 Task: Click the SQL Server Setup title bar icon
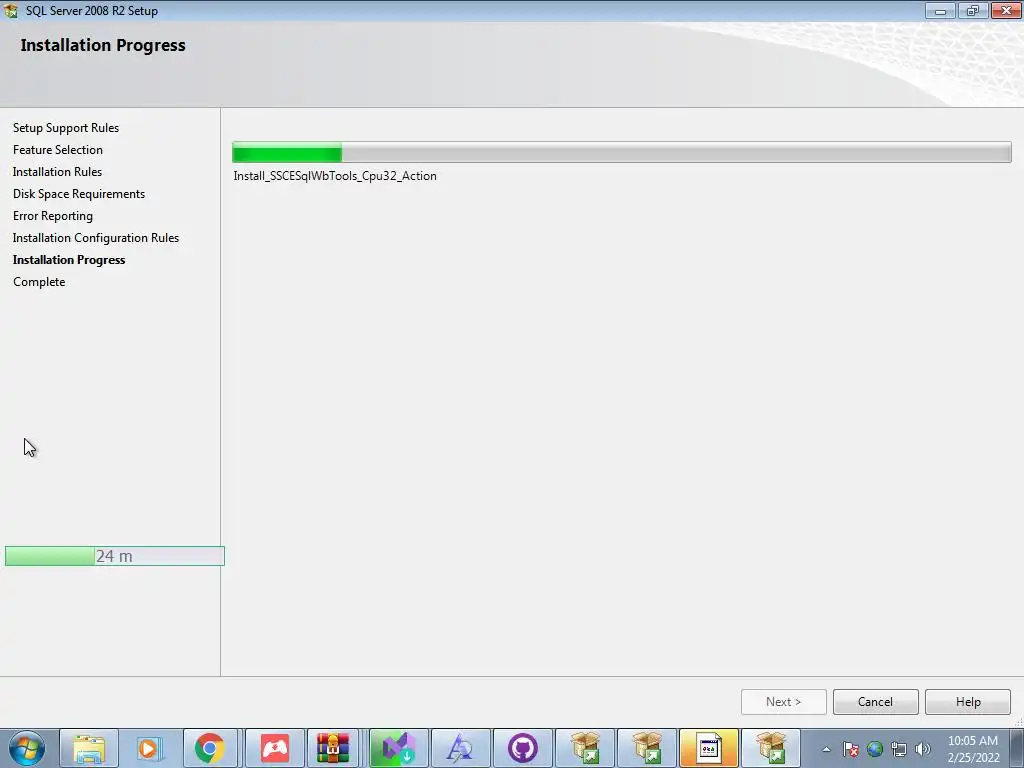tap(11, 10)
